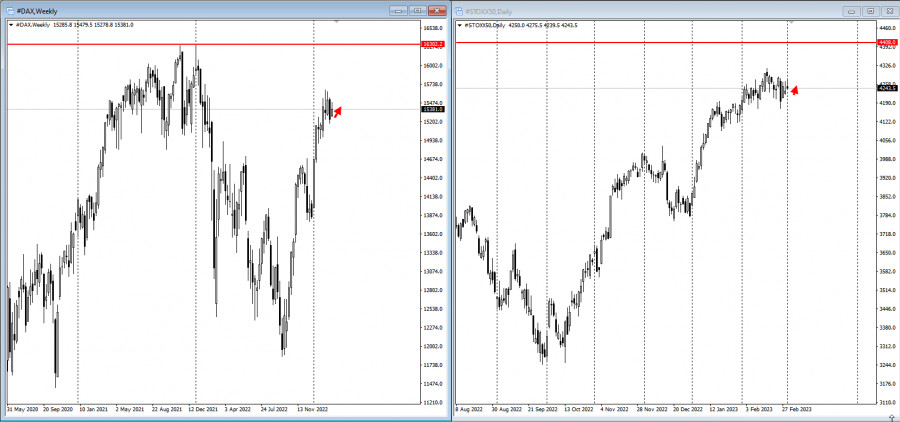
Task: Click the 22 Aug 2021 date label
Action: (167, 410)
